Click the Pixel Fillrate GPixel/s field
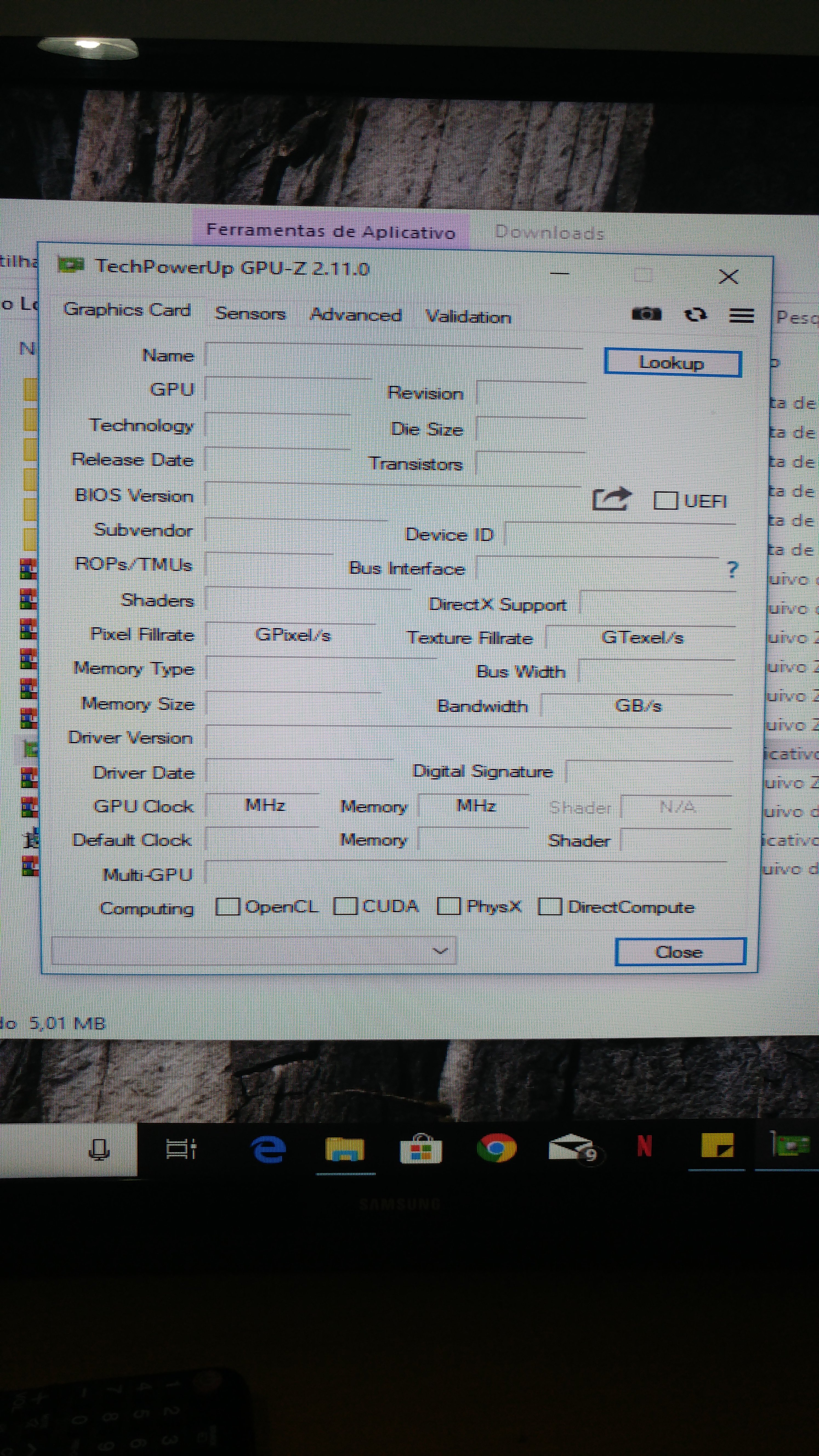The image size is (819, 1456). (291, 634)
